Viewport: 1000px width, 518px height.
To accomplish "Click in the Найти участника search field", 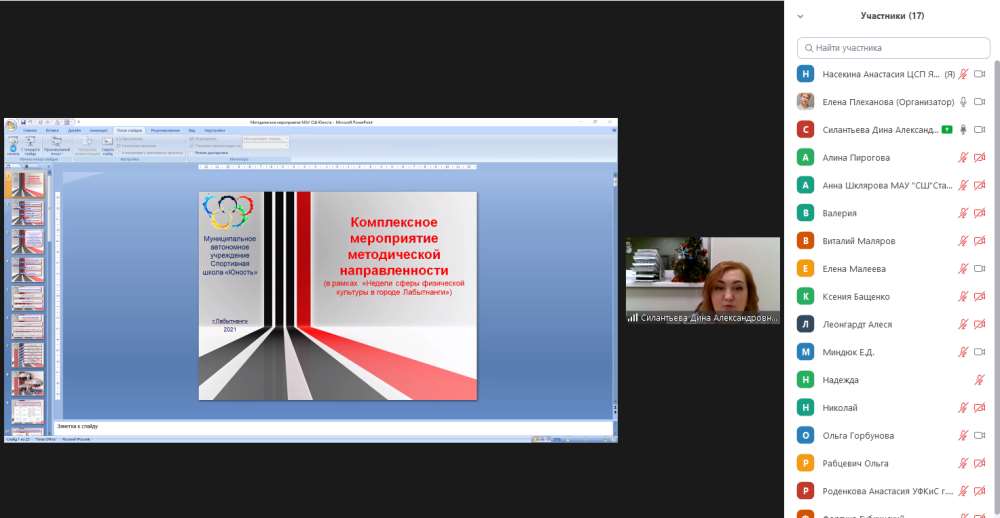I will (x=893, y=48).
